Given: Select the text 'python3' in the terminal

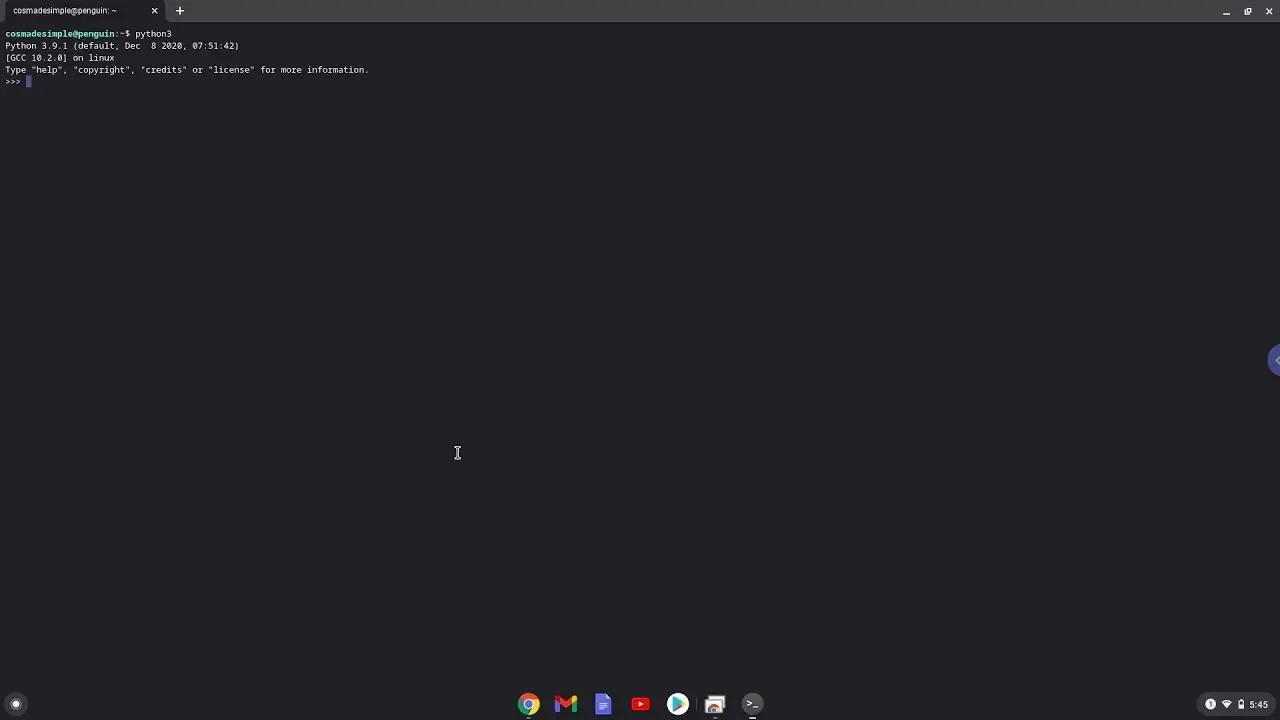Looking at the screenshot, I should click(152, 33).
